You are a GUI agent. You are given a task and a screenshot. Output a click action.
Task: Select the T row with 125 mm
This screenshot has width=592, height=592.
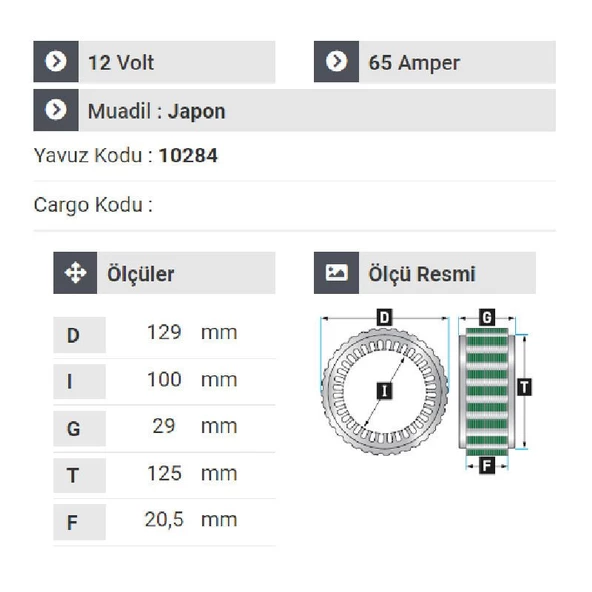[164, 475]
